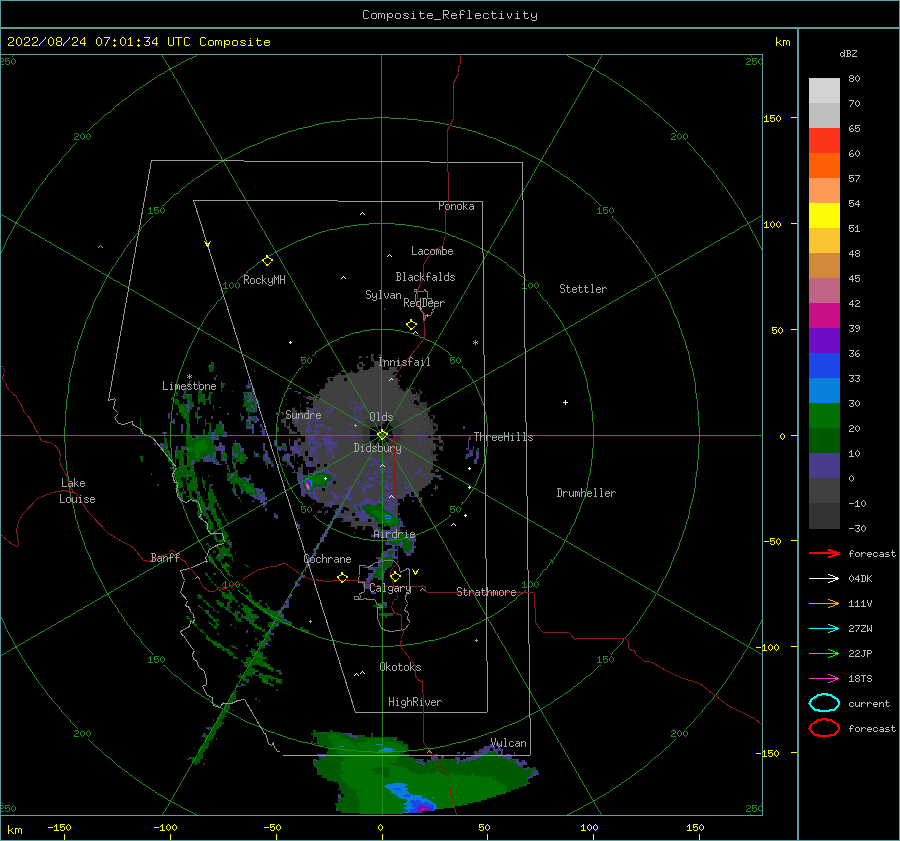Screen dimensions: 900x841
Task: Click the RedDeer city label
Action: pos(424,303)
